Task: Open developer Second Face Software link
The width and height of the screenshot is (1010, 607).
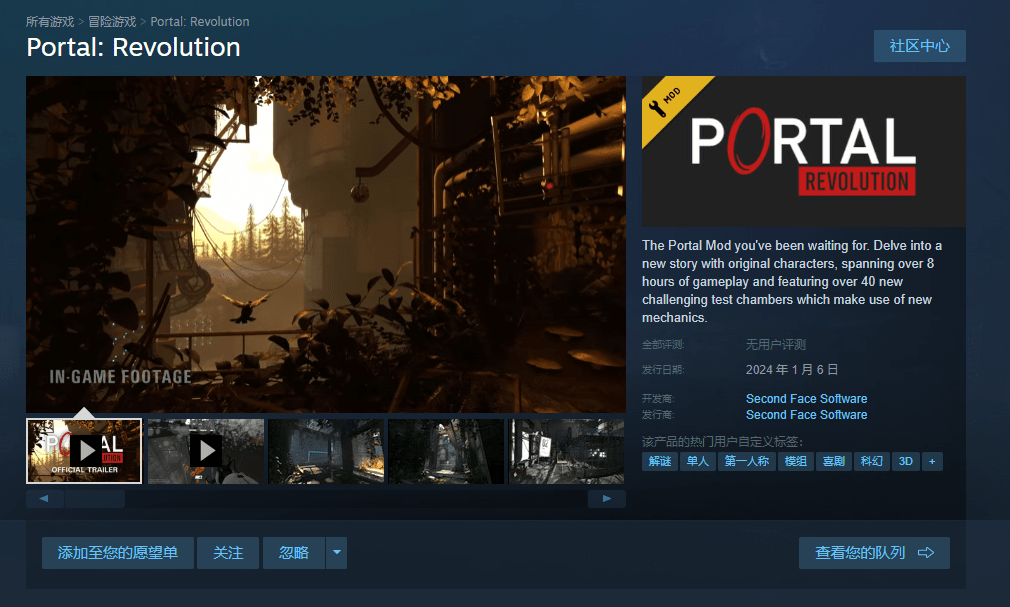Action: [x=806, y=398]
